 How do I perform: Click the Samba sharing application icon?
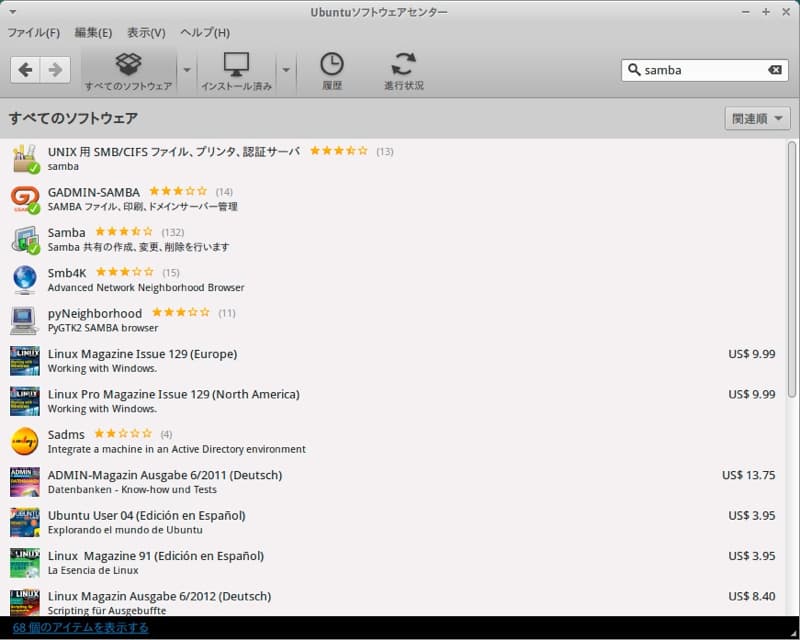(x=25, y=239)
